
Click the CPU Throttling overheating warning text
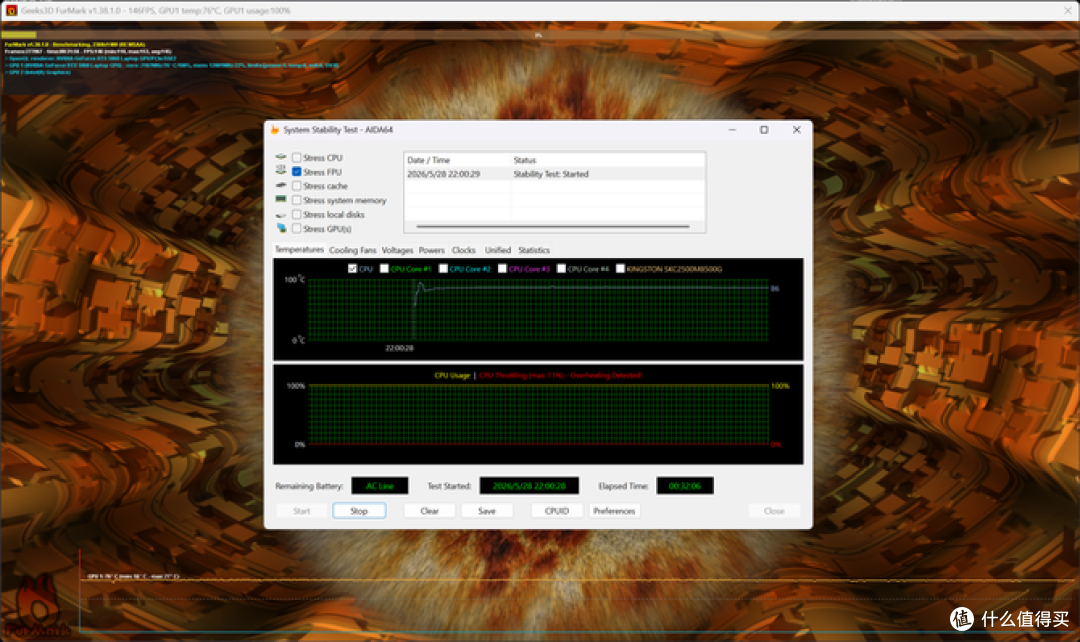(561, 375)
